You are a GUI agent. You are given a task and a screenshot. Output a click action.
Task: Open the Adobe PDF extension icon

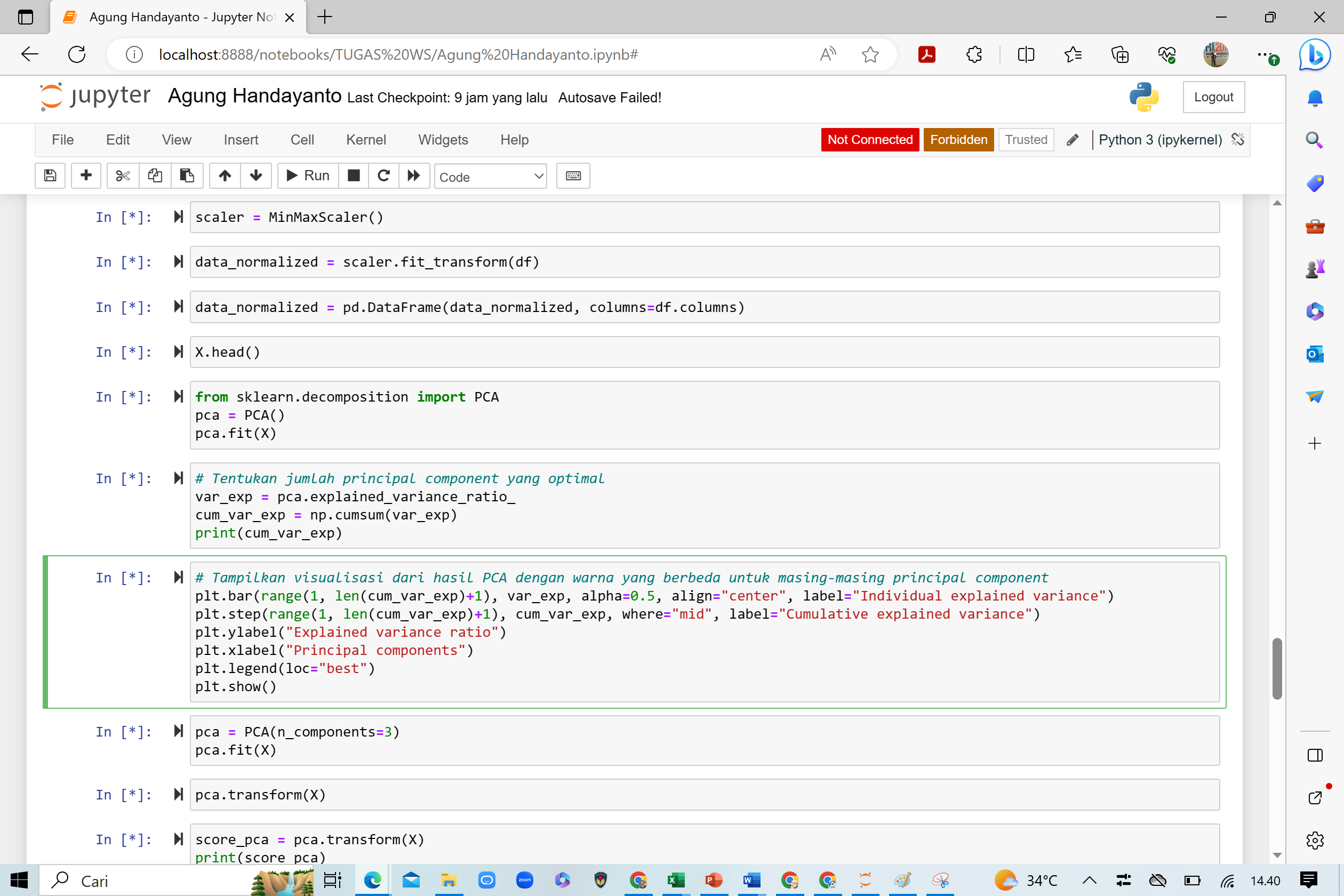[x=926, y=54]
